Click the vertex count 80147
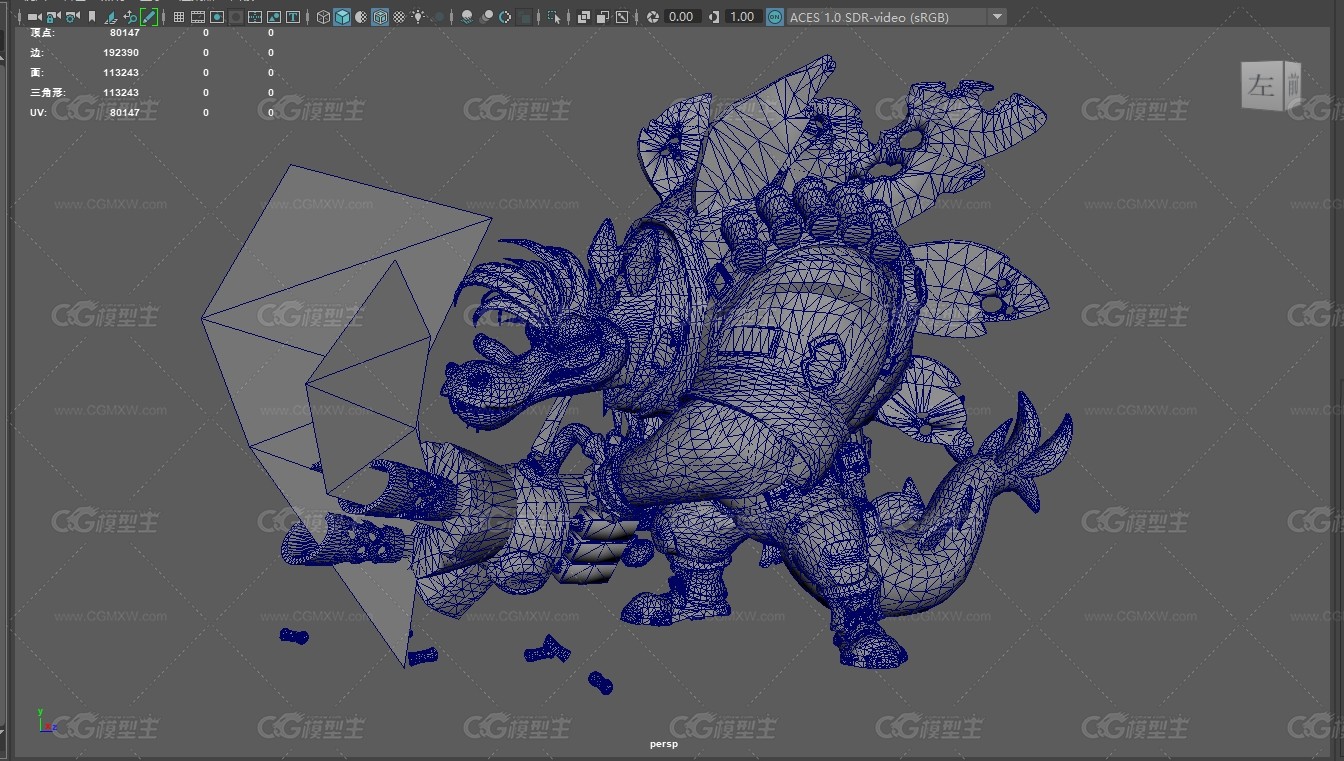 [125, 33]
